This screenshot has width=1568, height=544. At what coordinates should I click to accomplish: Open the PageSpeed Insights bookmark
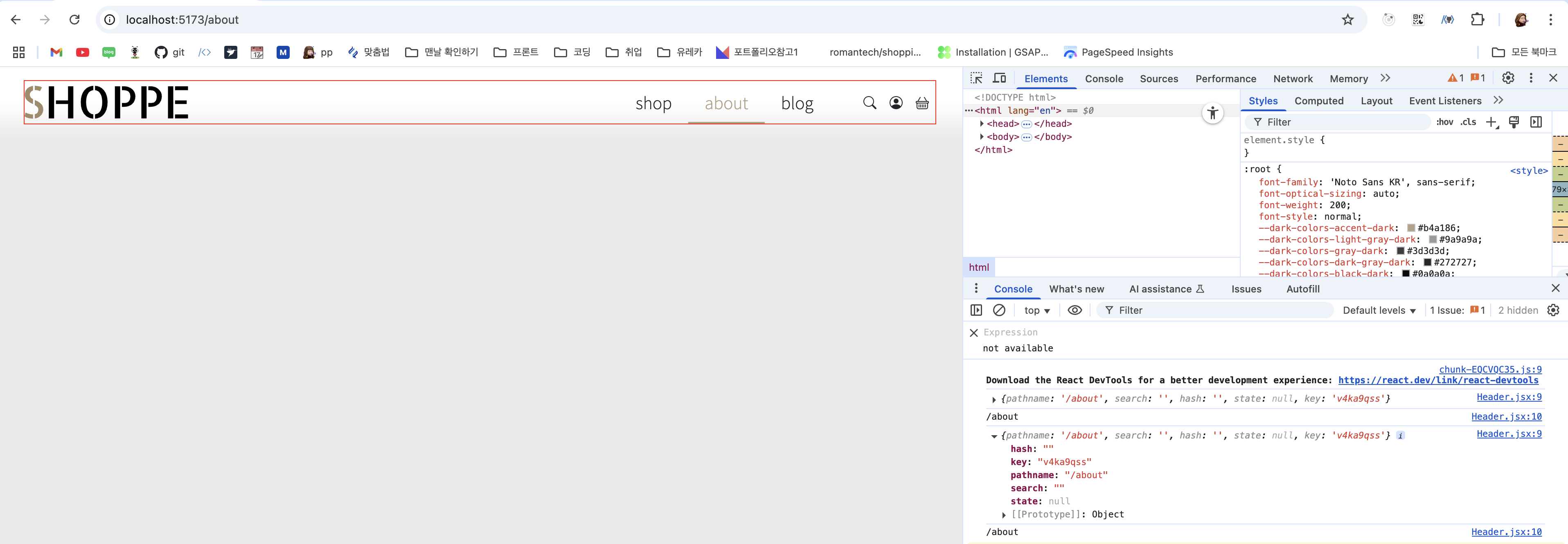point(1118,52)
